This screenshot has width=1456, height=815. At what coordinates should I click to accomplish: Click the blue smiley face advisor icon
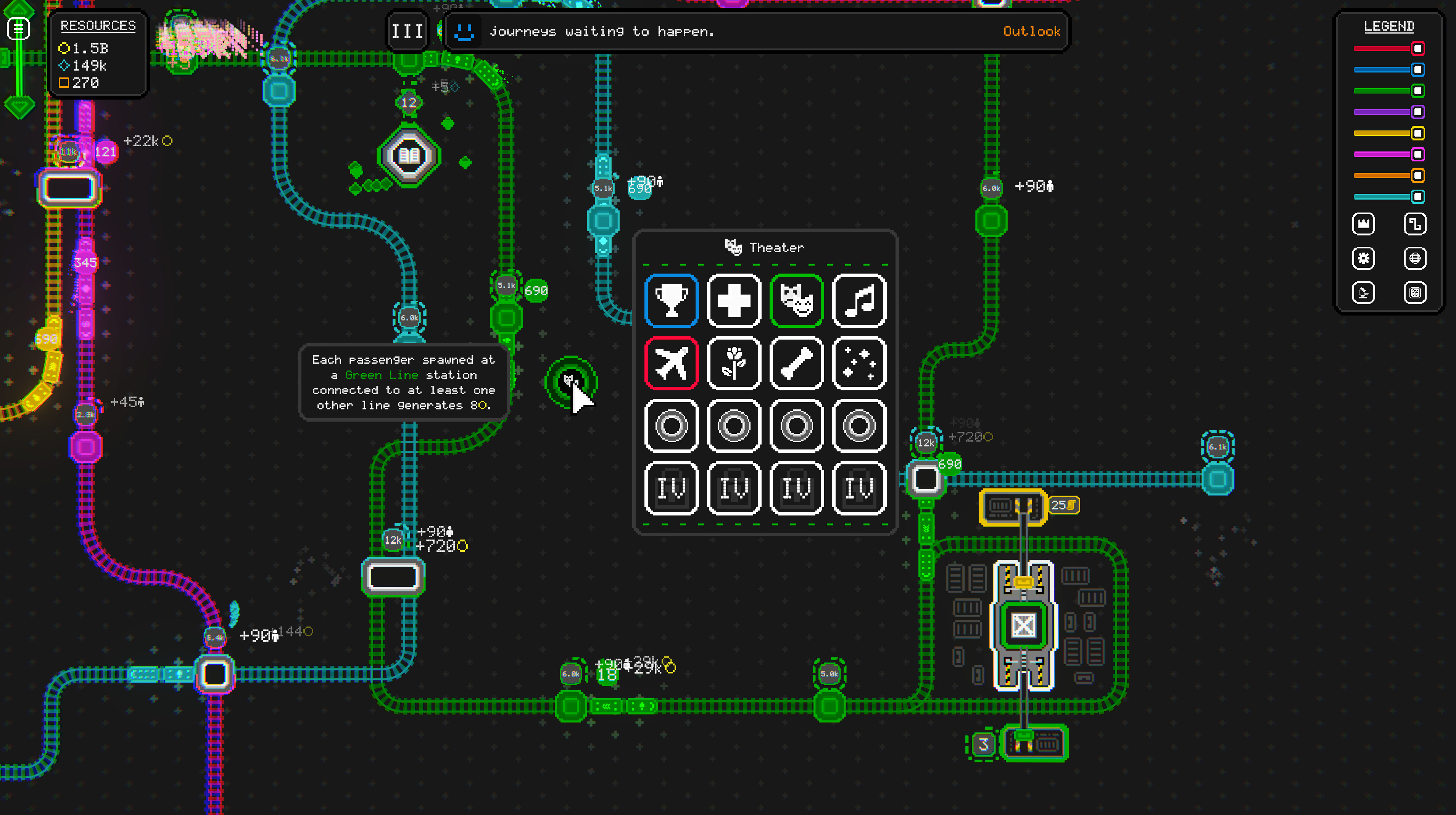[x=465, y=32]
